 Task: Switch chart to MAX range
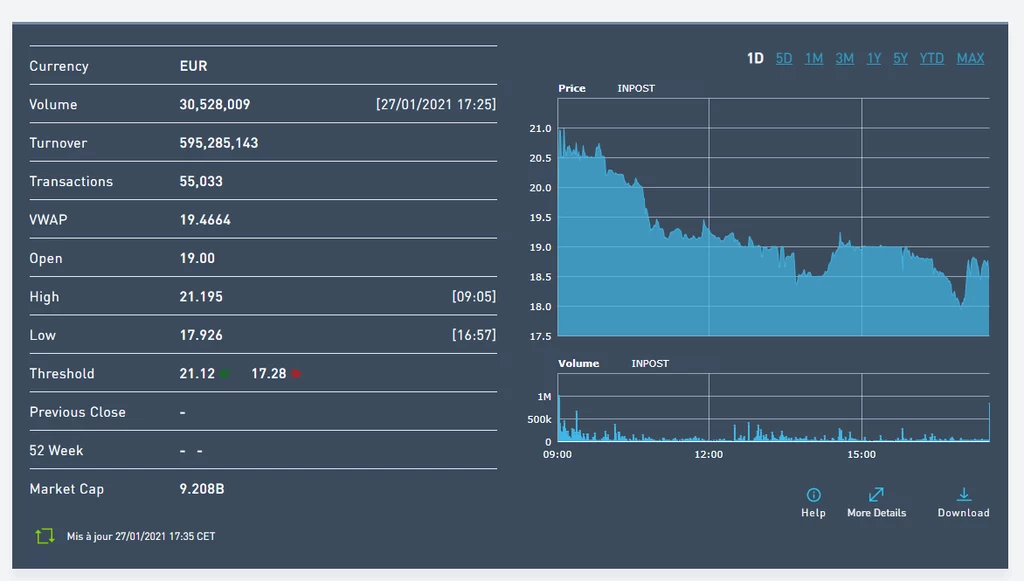point(970,58)
